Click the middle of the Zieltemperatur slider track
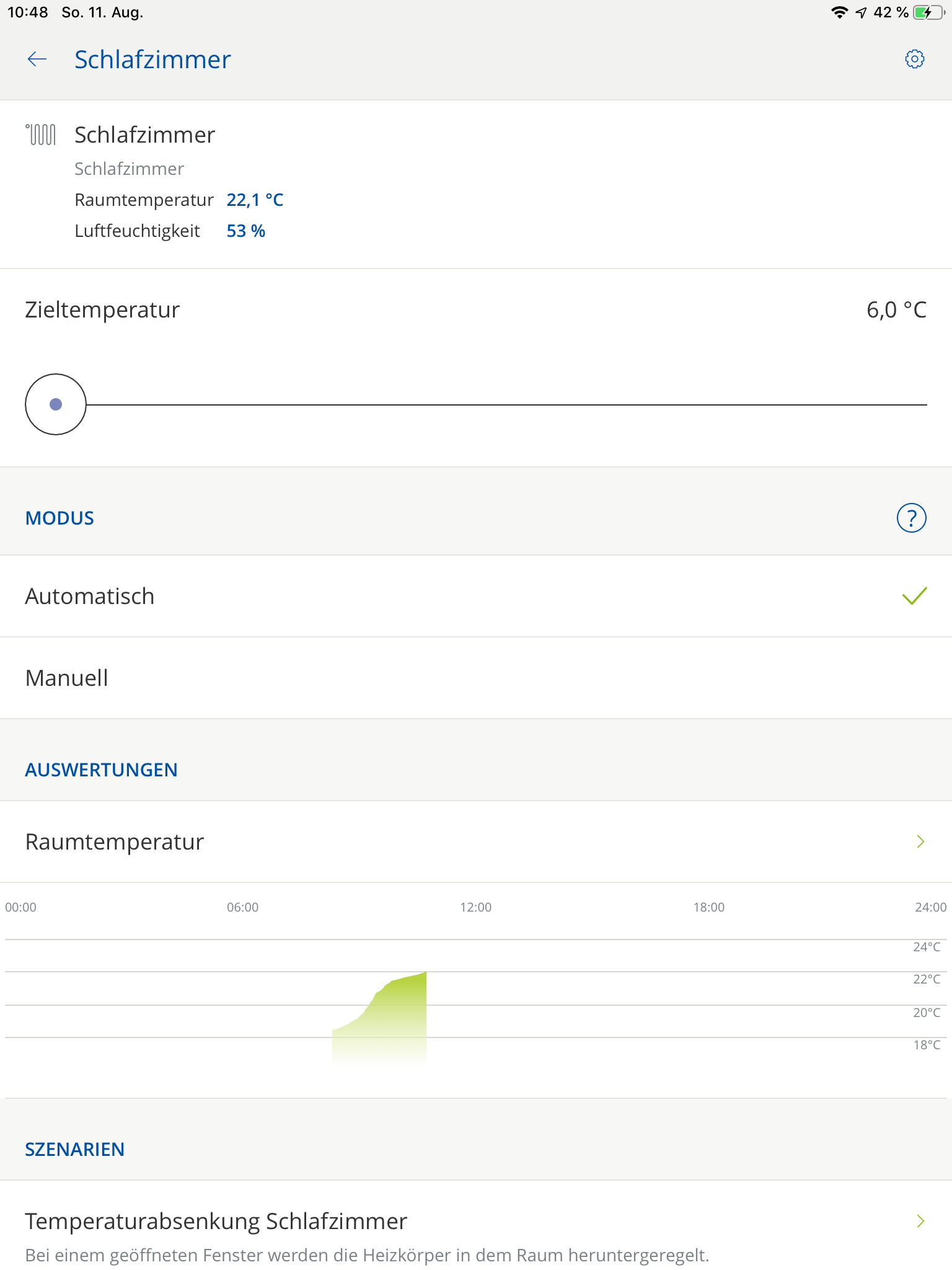Viewport: 952px width, 1270px height. click(x=506, y=404)
